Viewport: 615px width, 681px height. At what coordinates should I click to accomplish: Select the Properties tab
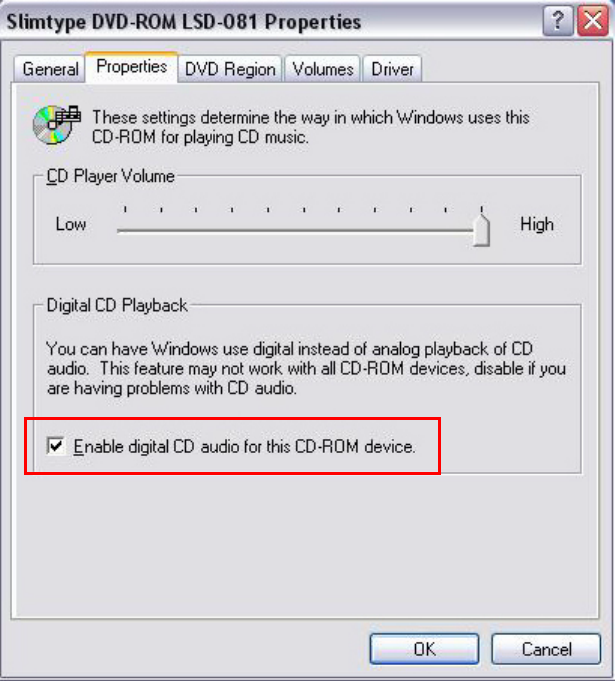tap(132, 67)
